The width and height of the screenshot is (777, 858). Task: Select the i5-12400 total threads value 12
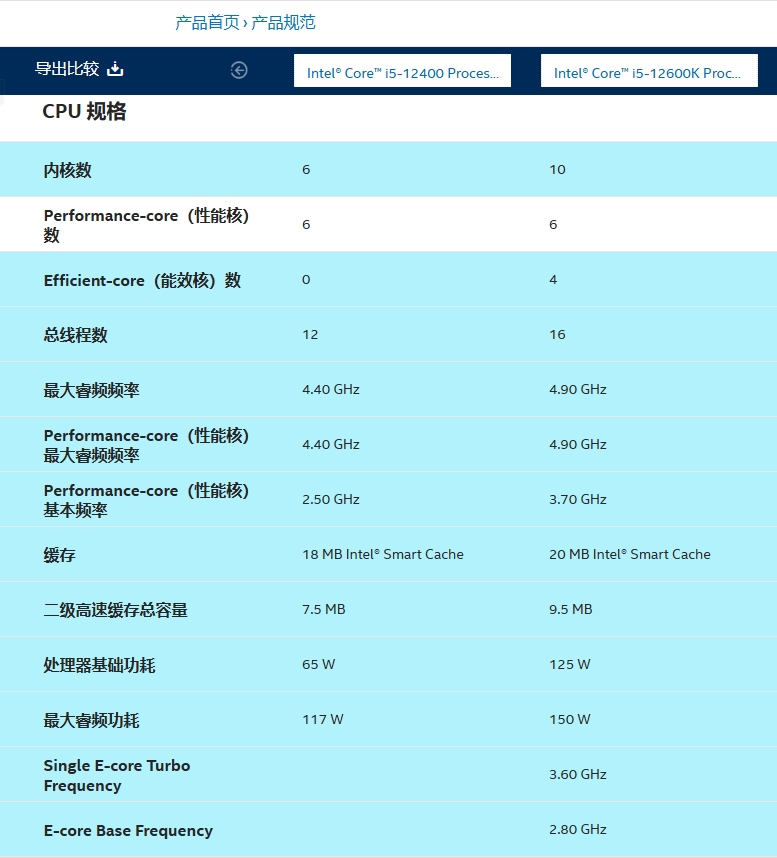(310, 334)
